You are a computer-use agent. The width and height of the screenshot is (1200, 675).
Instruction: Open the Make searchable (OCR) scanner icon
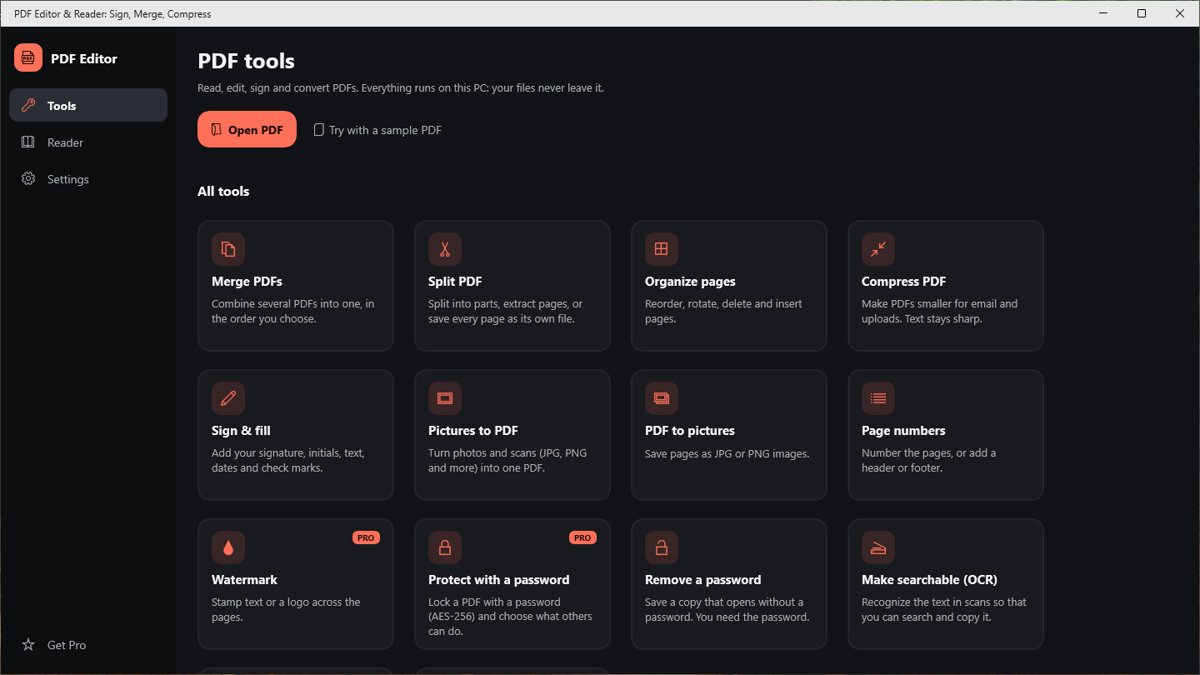[x=878, y=547]
